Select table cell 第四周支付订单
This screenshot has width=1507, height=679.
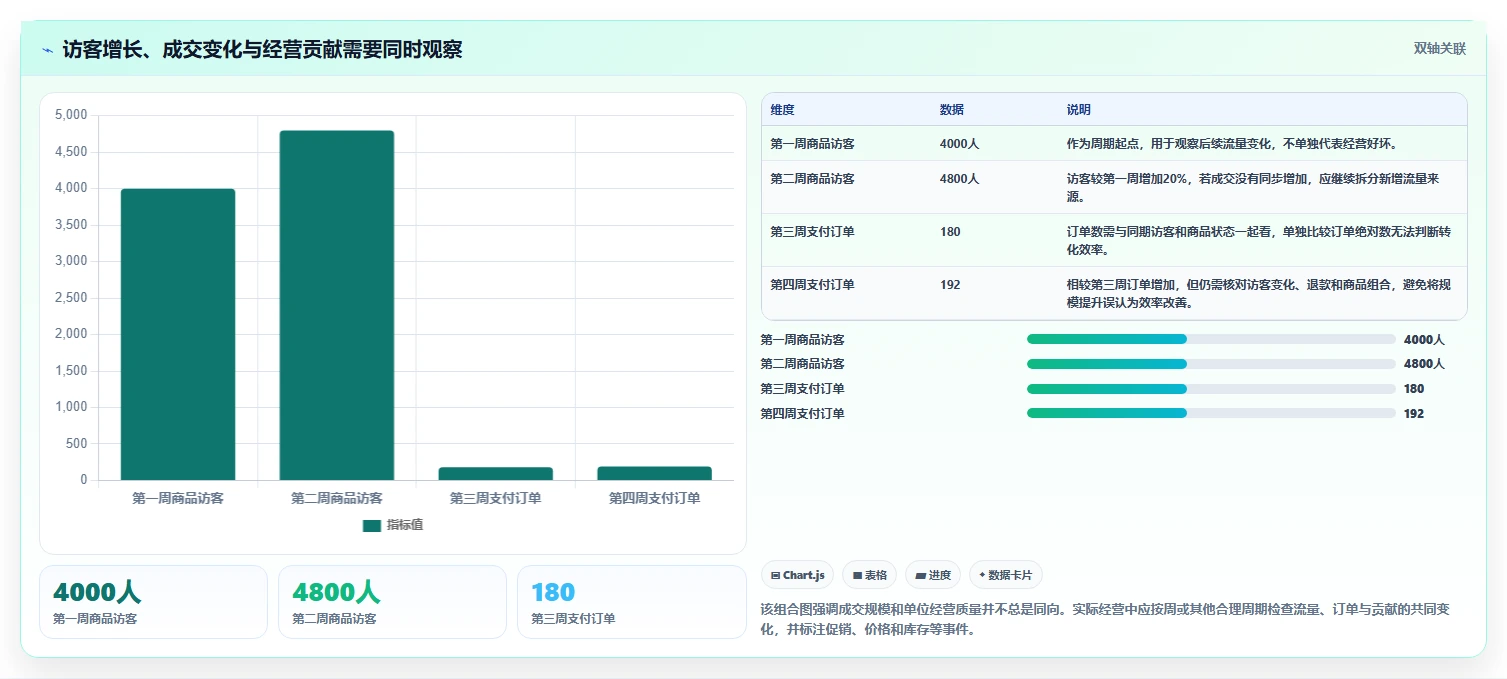(x=812, y=285)
